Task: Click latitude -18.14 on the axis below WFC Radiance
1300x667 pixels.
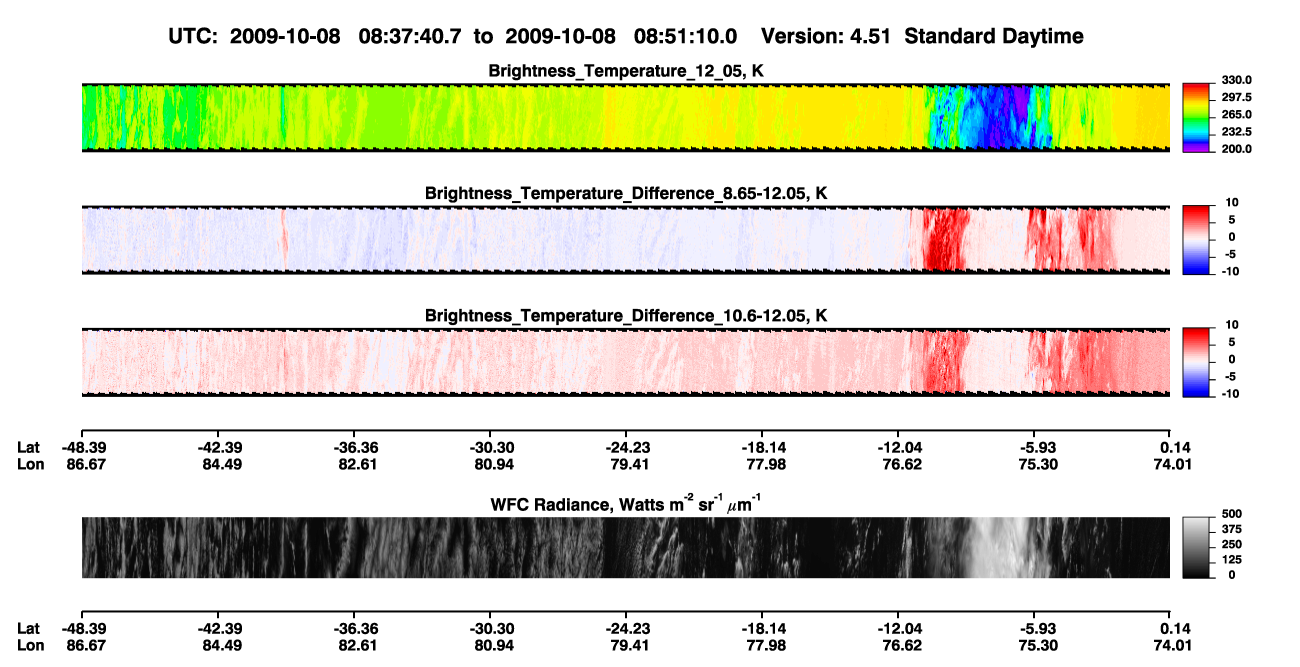Action: [x=764, y=629]
